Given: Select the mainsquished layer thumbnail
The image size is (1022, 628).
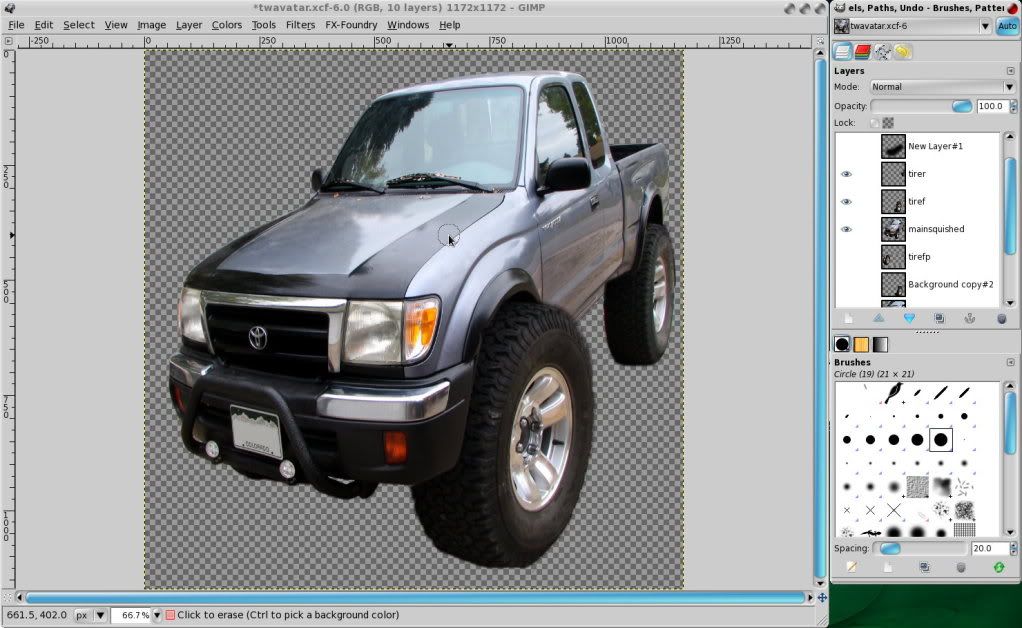Looking at the screenshot, I should pyautogui.click(x=893, y=229).
